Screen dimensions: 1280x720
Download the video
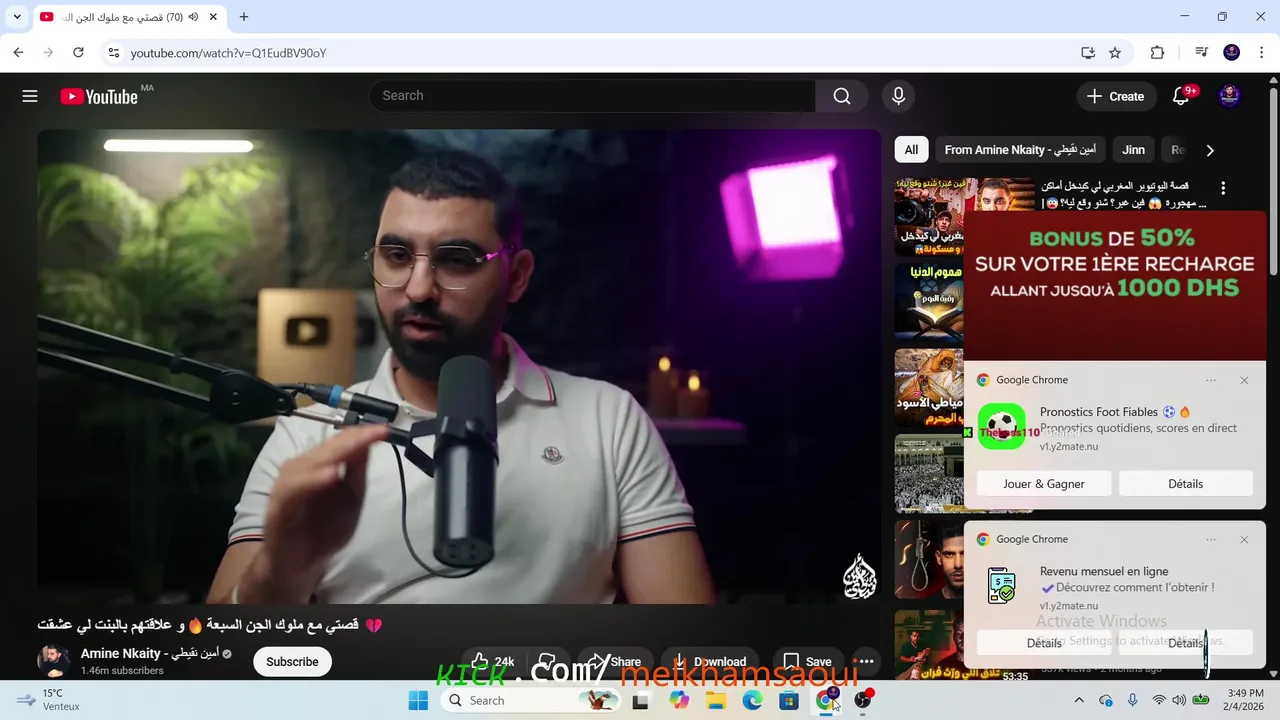710,662
